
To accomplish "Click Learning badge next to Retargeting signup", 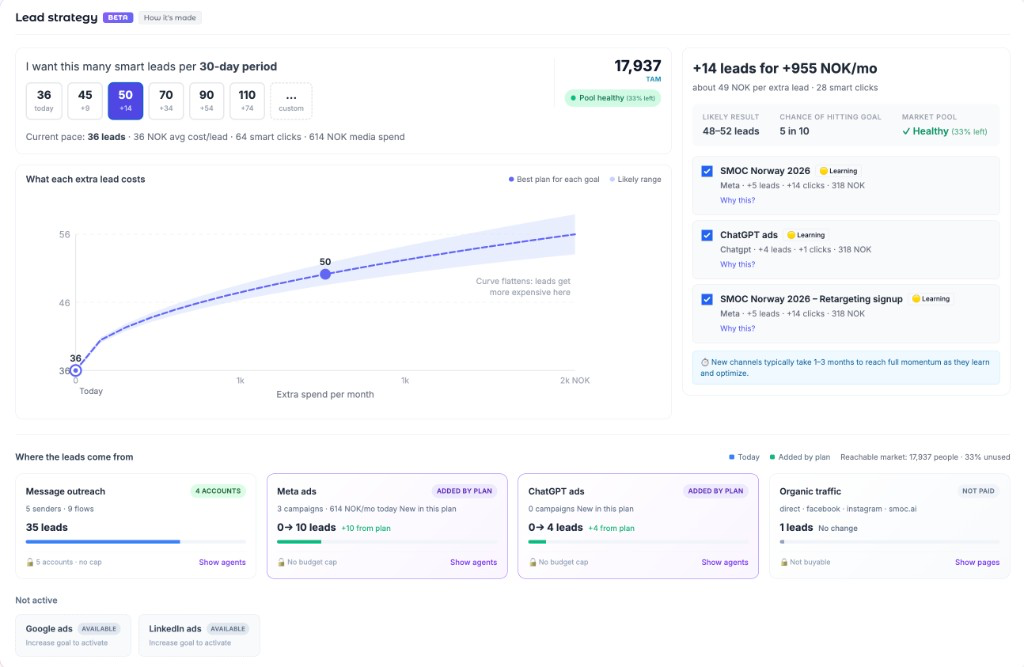I will [931, 299].
